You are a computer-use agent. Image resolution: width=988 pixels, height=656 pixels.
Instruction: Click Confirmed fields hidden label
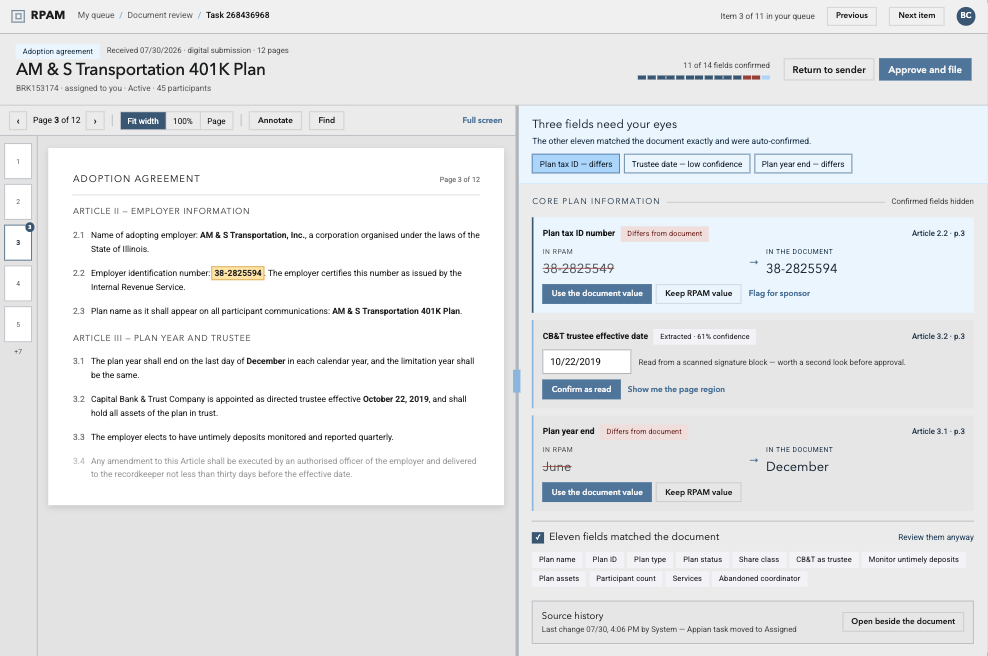(x=932, y=202)
